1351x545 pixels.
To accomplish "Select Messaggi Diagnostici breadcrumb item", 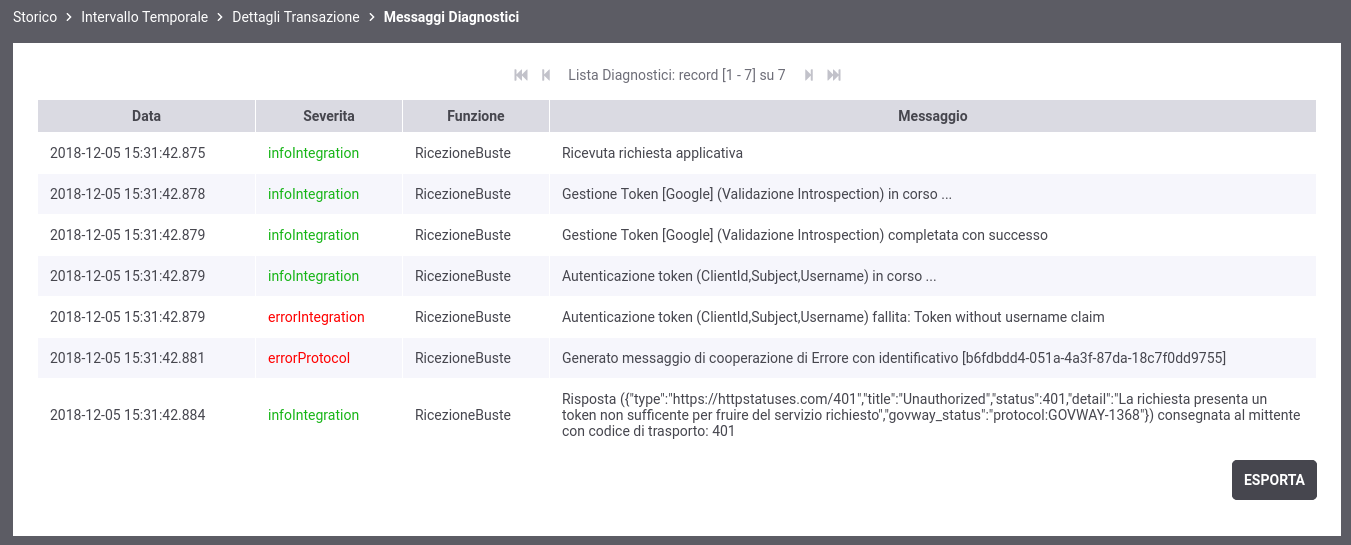I will pos(451,17).
